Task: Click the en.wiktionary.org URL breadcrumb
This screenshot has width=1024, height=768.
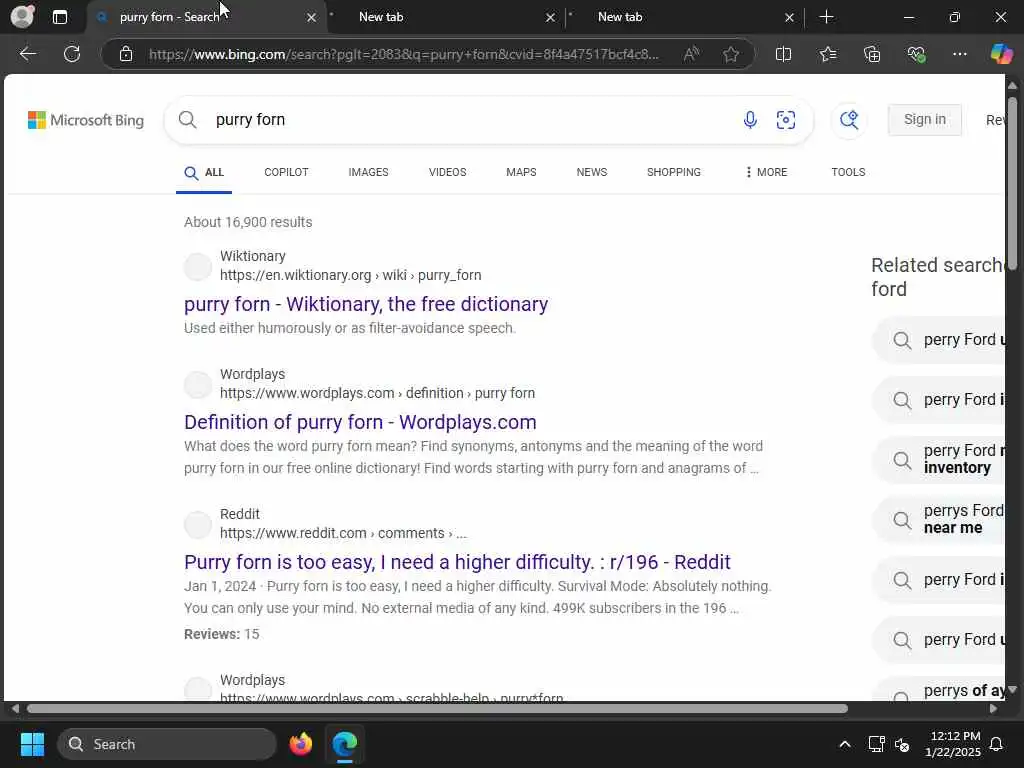Action: (350, 276)
